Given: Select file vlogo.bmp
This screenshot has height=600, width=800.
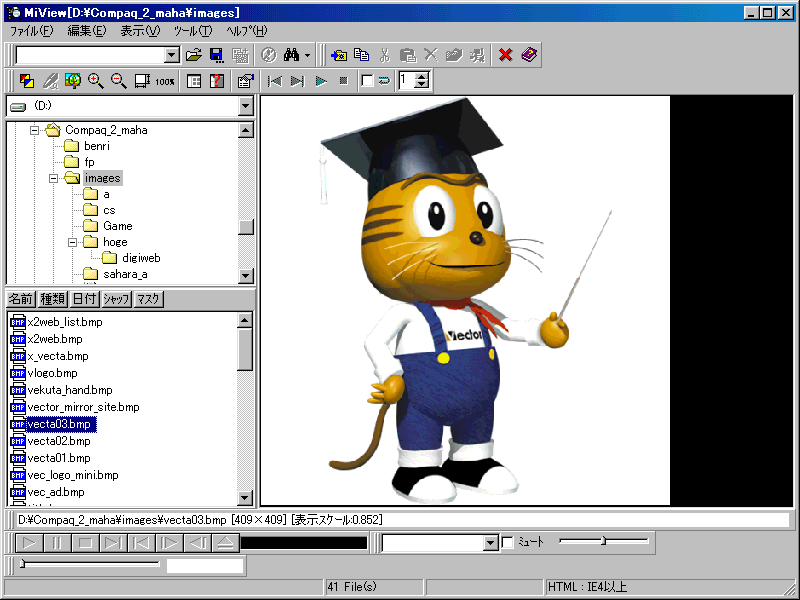Looking at the screenshot, I should (x=53, y=373).
